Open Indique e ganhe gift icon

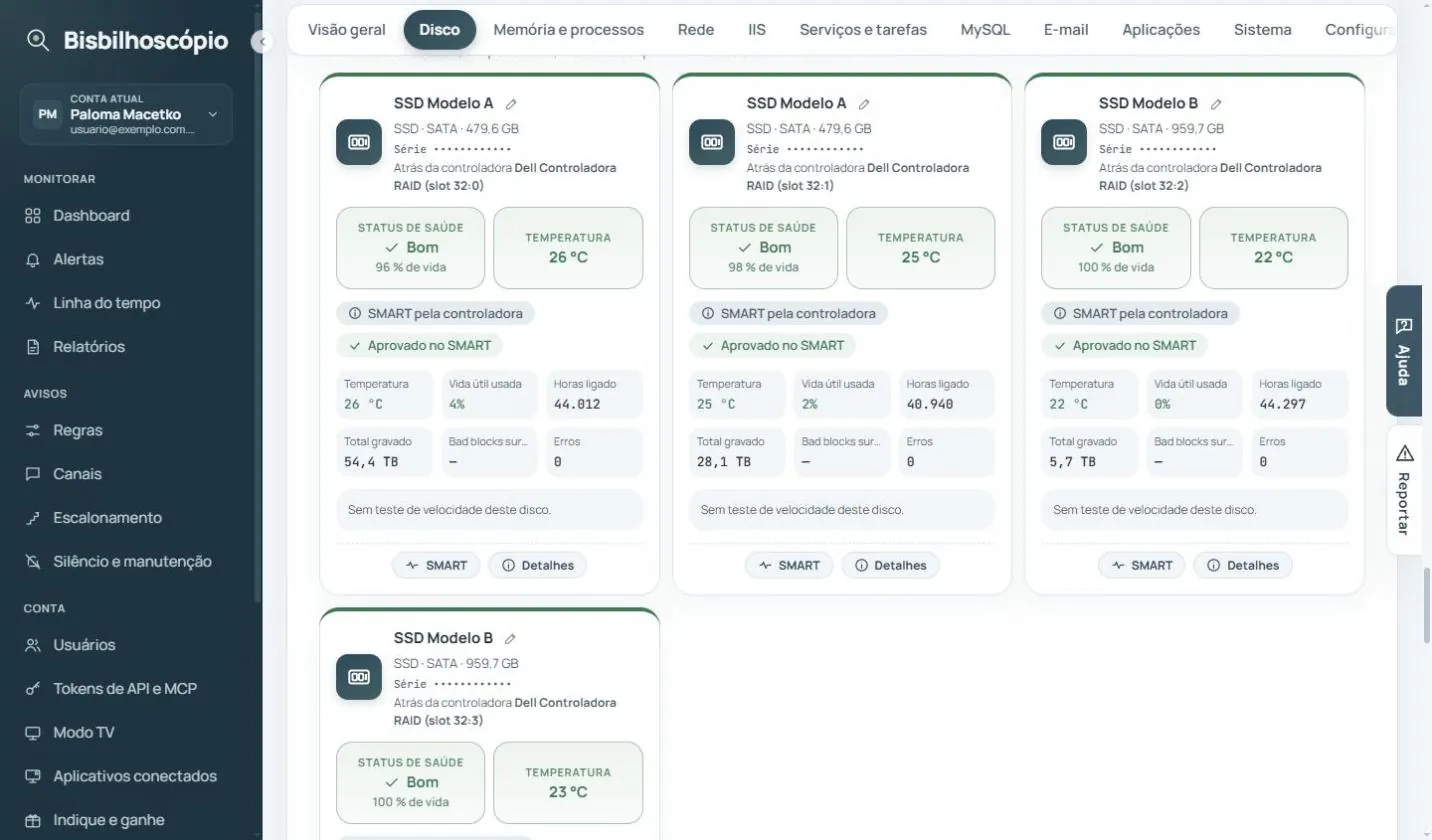pyautogui.click(x=33, y=820)
